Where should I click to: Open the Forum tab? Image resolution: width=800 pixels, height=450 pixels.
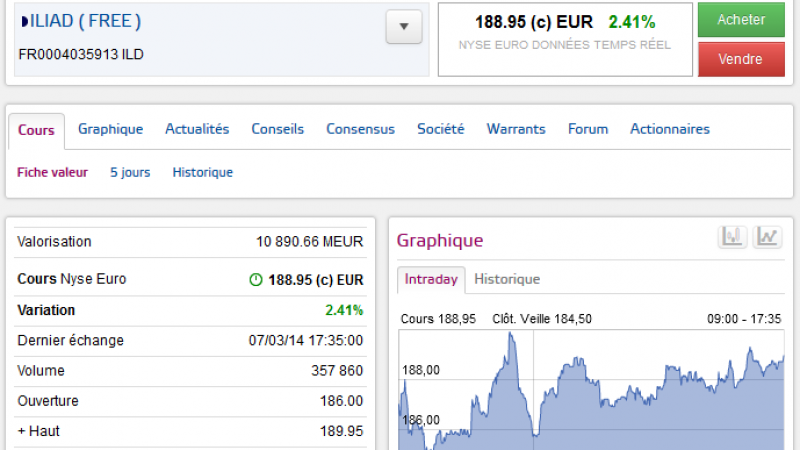pos(588,129)
